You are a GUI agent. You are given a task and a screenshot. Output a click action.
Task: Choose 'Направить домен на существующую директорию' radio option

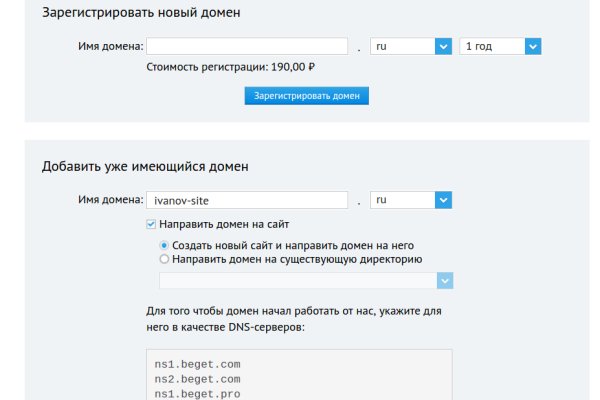[x=165, y=259]
